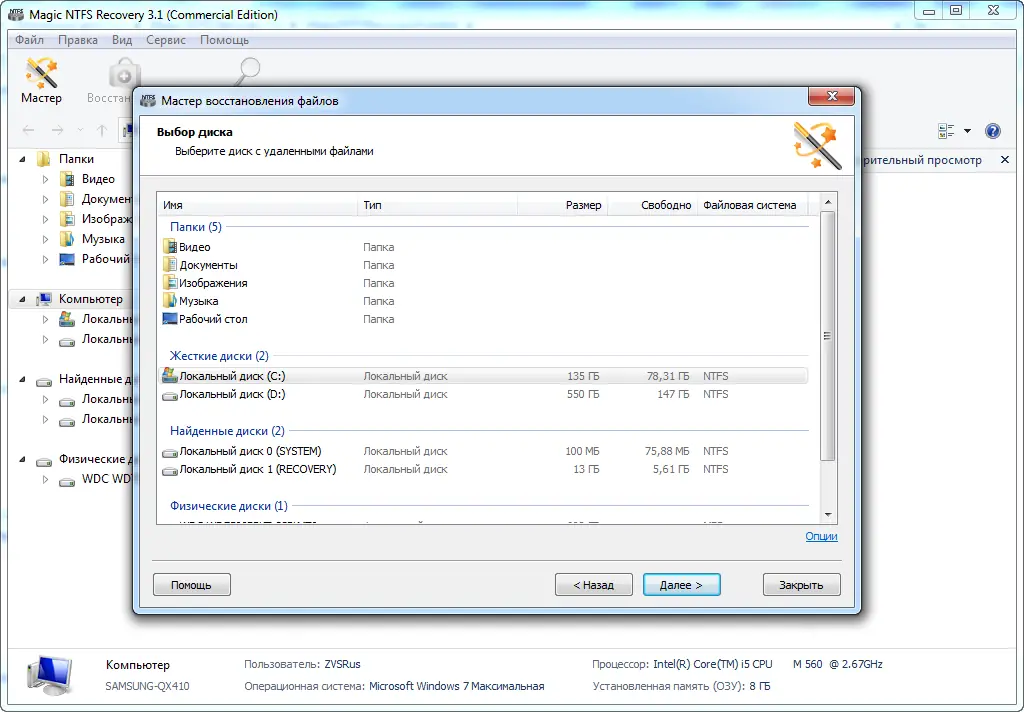1024x712 pixels.
Task: Open the Вид menu
Action: (121, 40)
